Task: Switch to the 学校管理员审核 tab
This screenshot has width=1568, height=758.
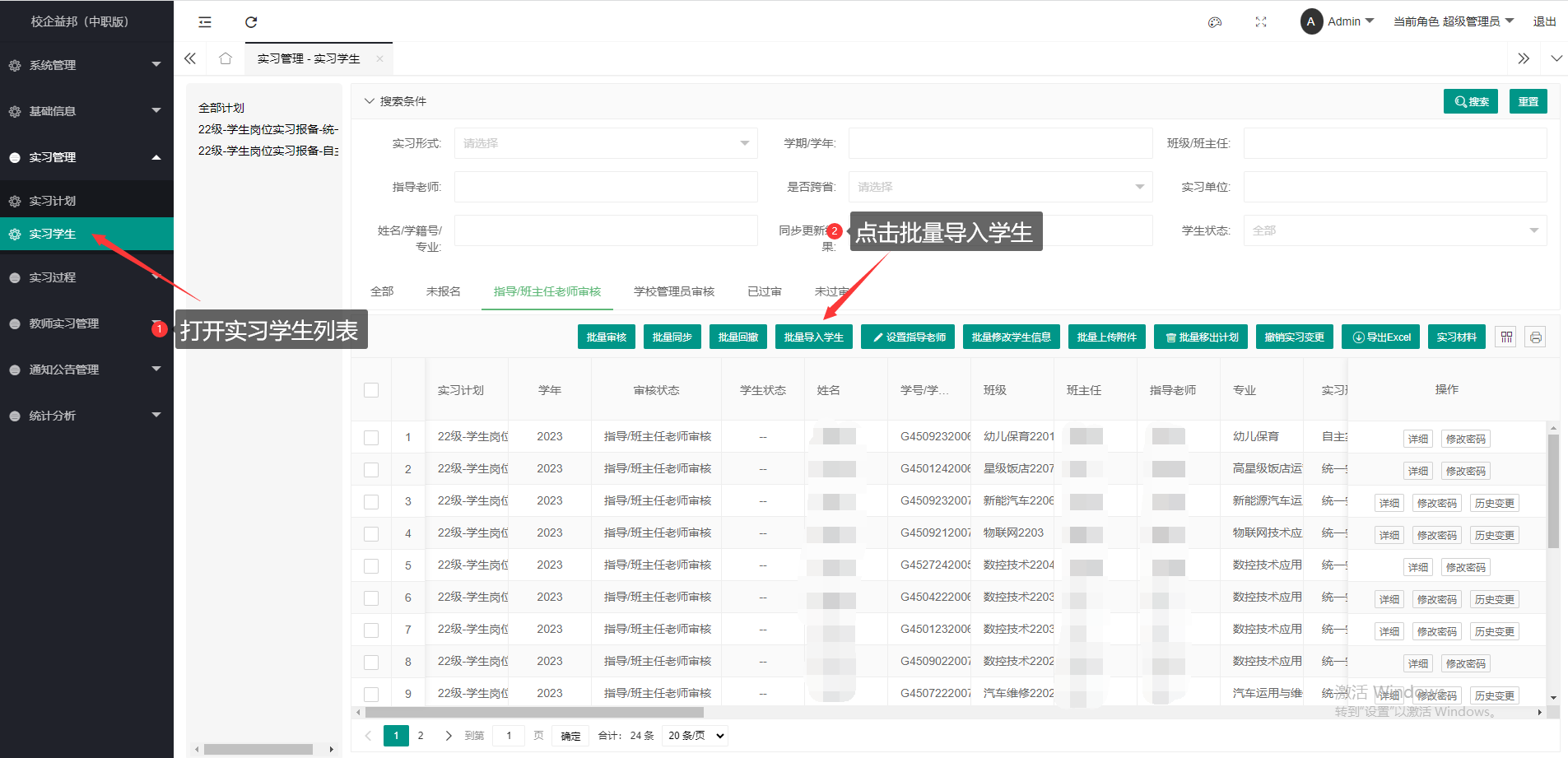Action: pos(673,291)
